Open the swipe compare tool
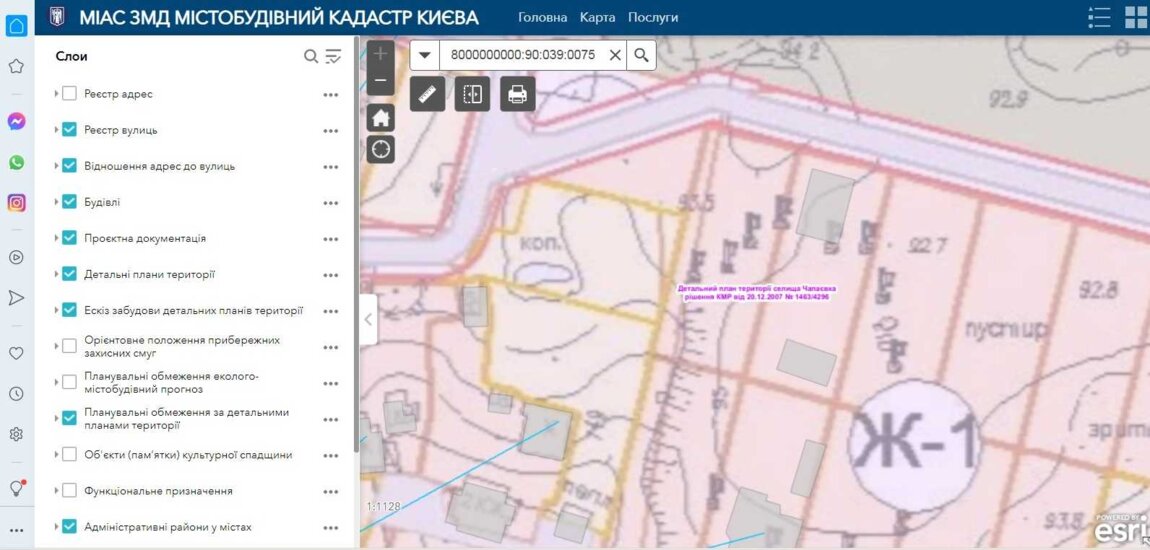 coord(472,94)
